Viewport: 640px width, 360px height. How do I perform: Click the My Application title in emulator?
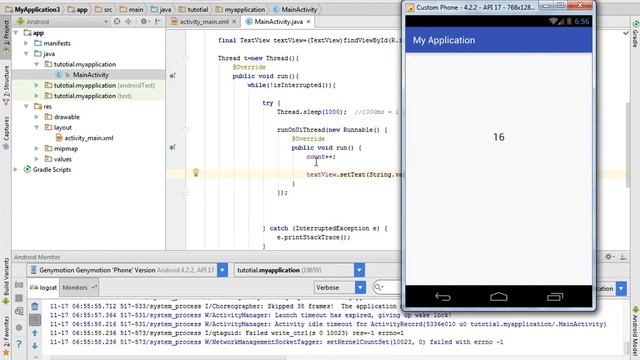pyautogui.click(x=444, y=40)
